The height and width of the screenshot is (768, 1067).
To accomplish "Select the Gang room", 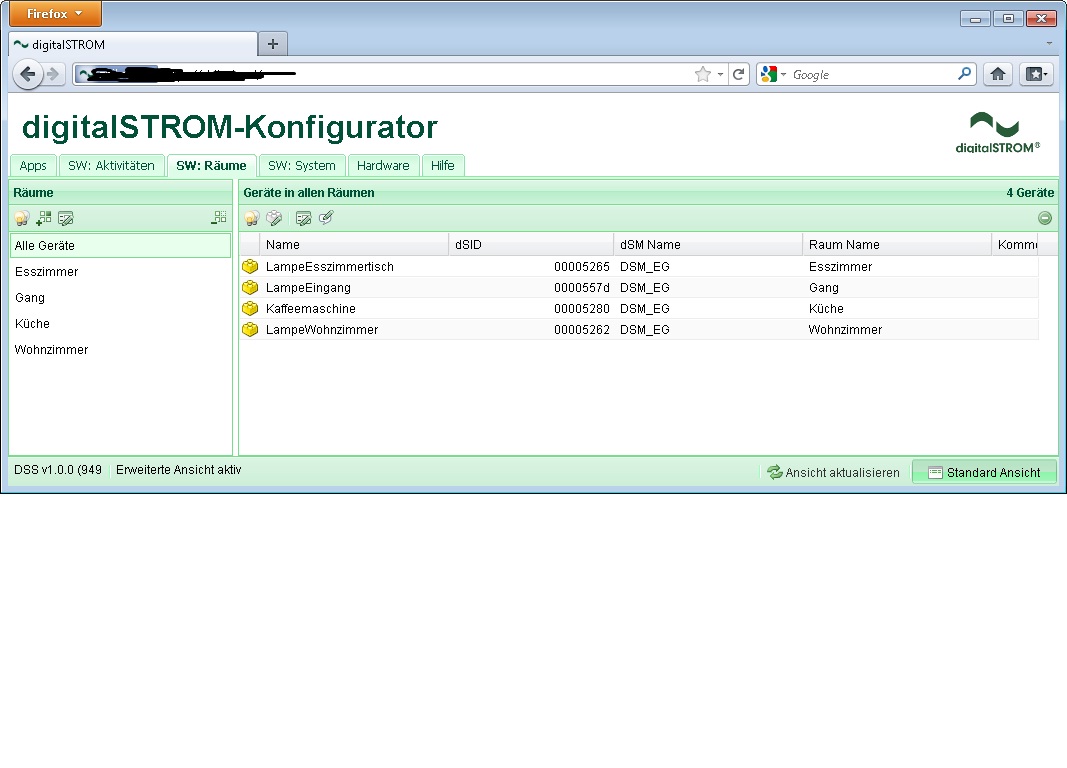I will click(120, 297).
